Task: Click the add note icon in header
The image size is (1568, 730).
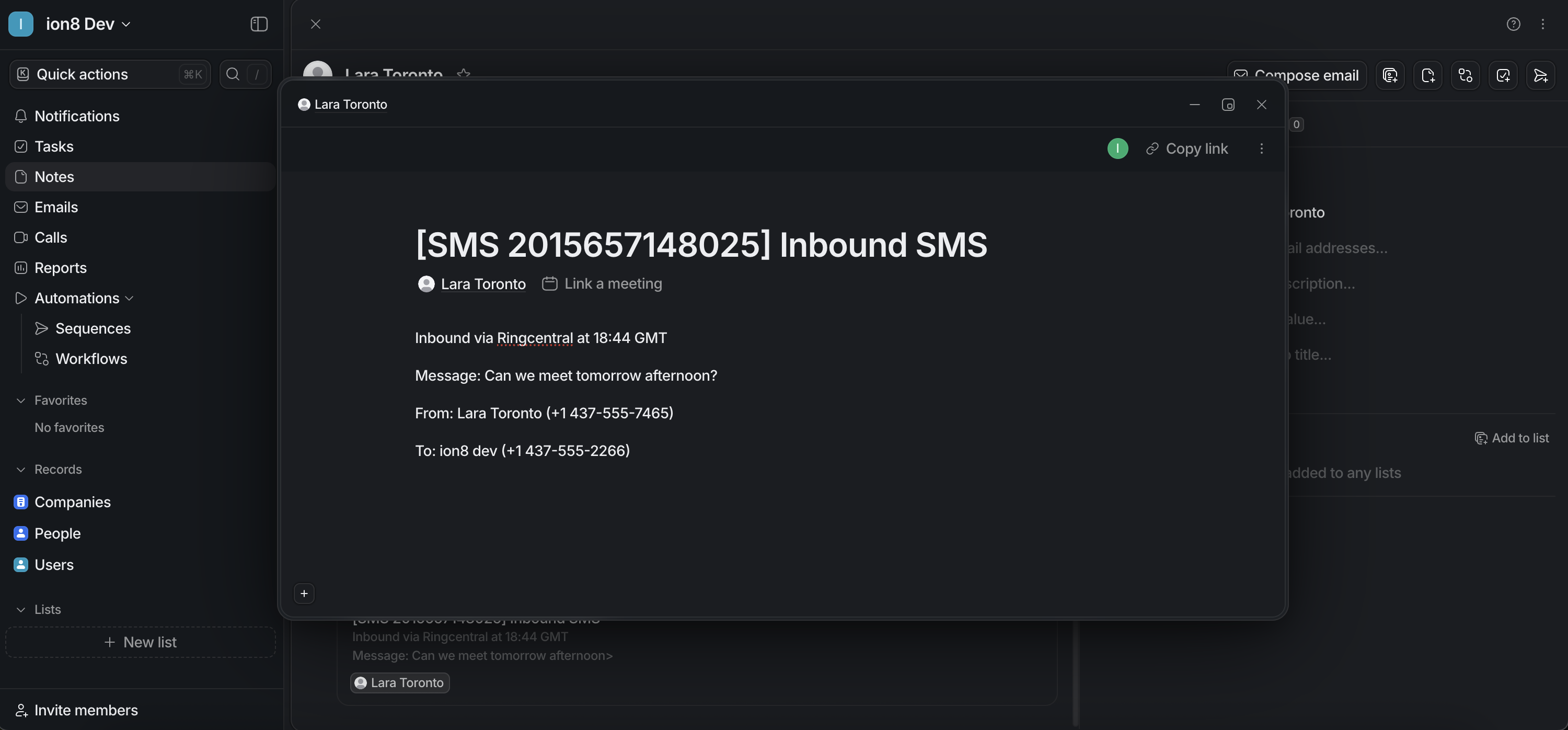Action: (1427, 75)
